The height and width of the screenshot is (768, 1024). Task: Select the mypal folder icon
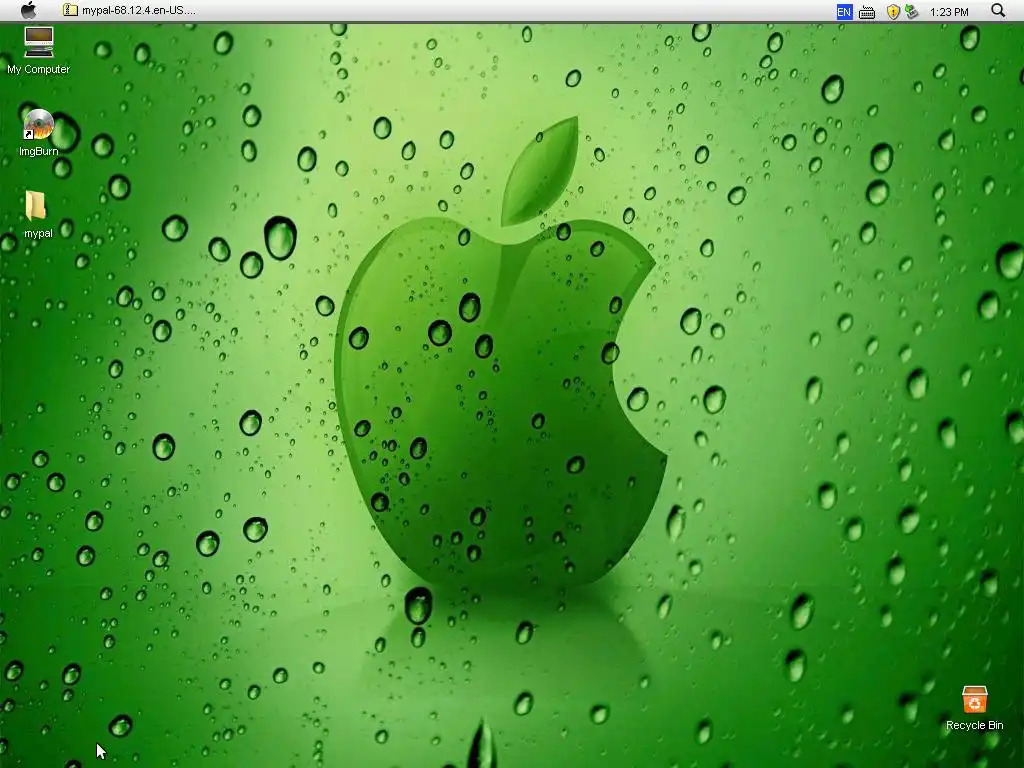pyautogui.click(x=37, y=214)
